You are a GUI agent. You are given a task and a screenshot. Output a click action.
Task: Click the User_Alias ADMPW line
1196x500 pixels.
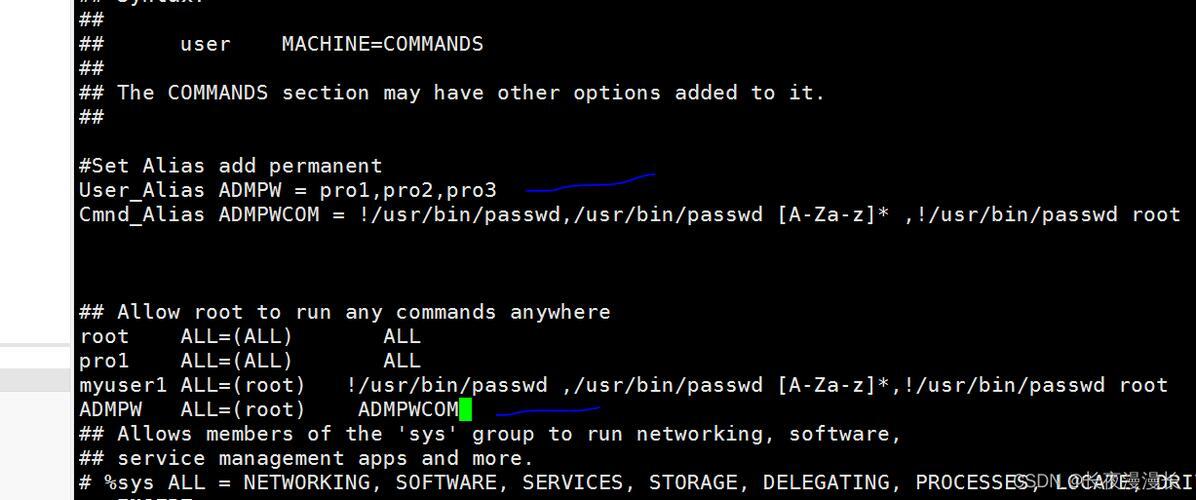(288, 191)
